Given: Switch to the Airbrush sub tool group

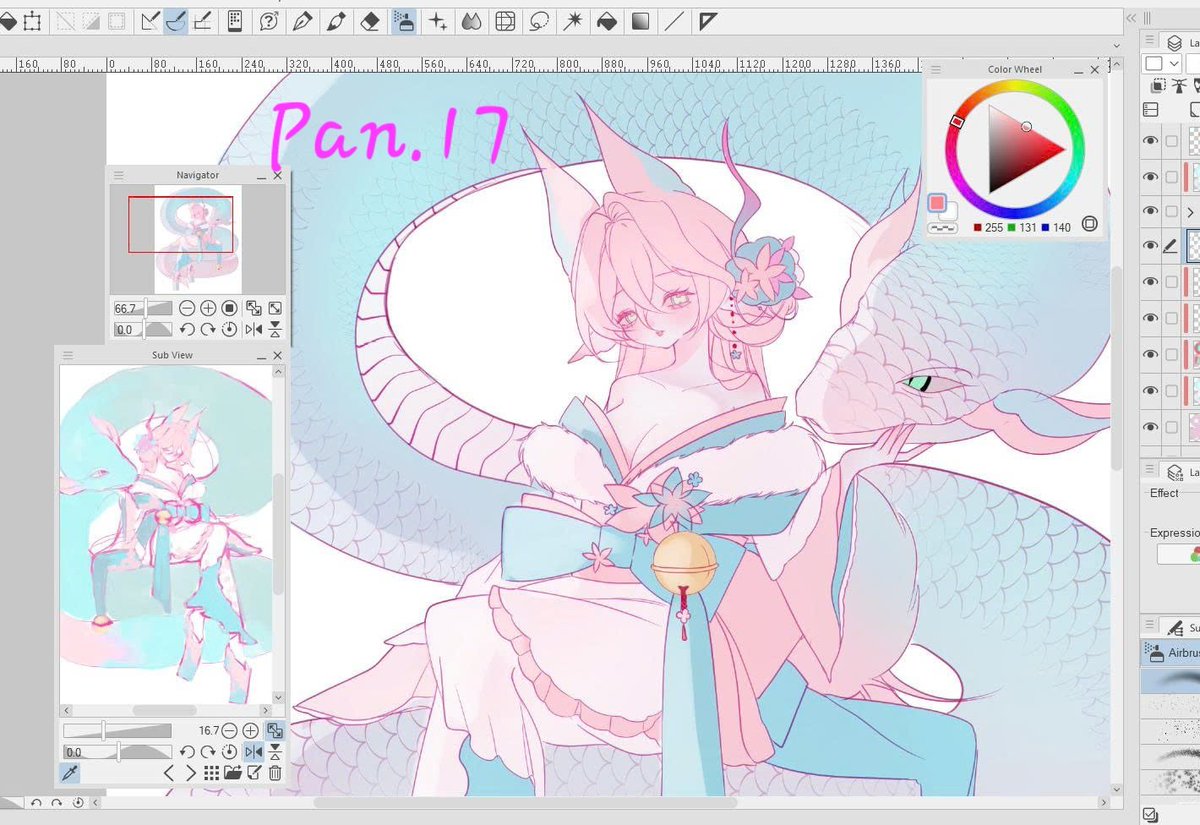Looking at the screenshot, I should click(x=1170, y=653).
